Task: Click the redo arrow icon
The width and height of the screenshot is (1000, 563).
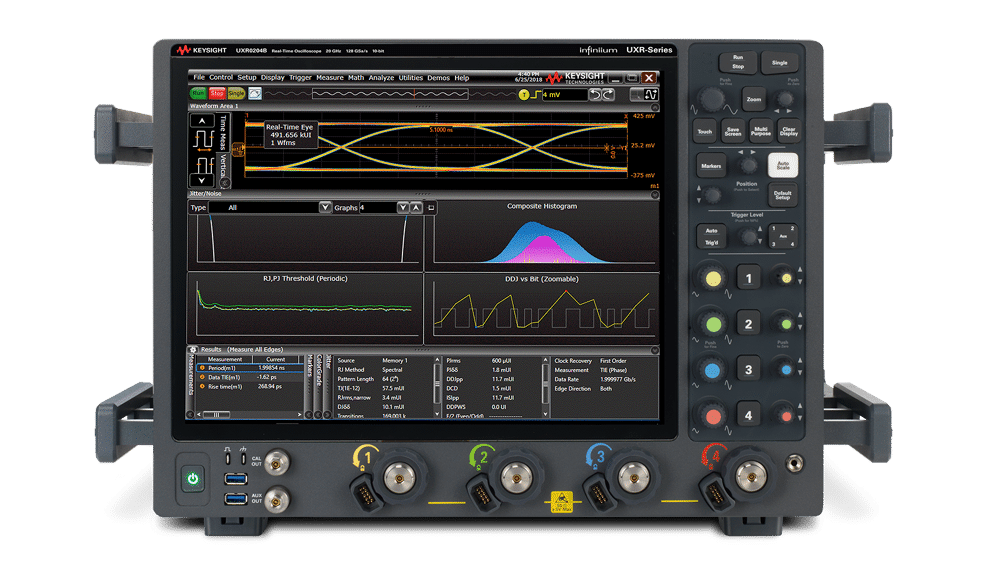Action: [x=608, y=94]
